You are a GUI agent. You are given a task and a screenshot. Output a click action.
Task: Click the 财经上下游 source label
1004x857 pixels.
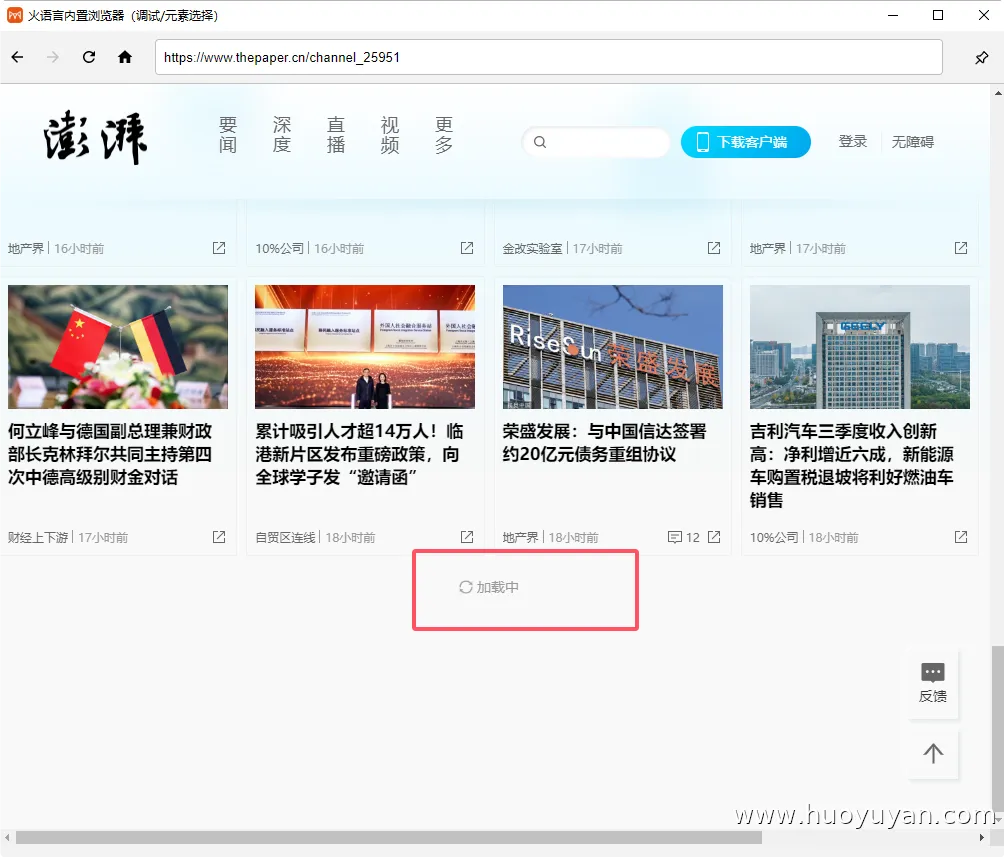pos(38,537)
